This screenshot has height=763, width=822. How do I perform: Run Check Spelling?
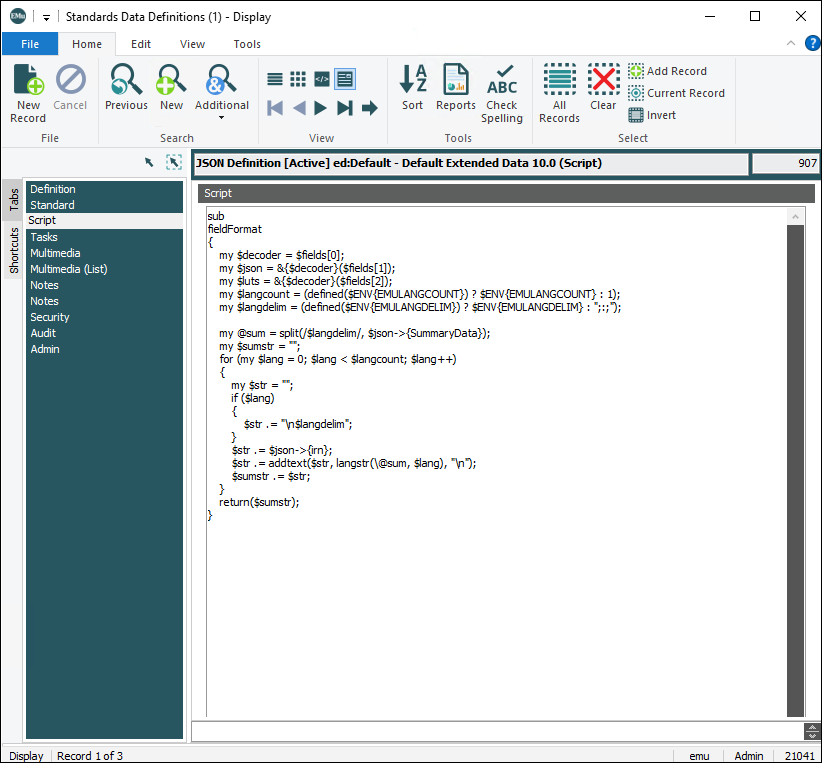click(x=501, y=92)
